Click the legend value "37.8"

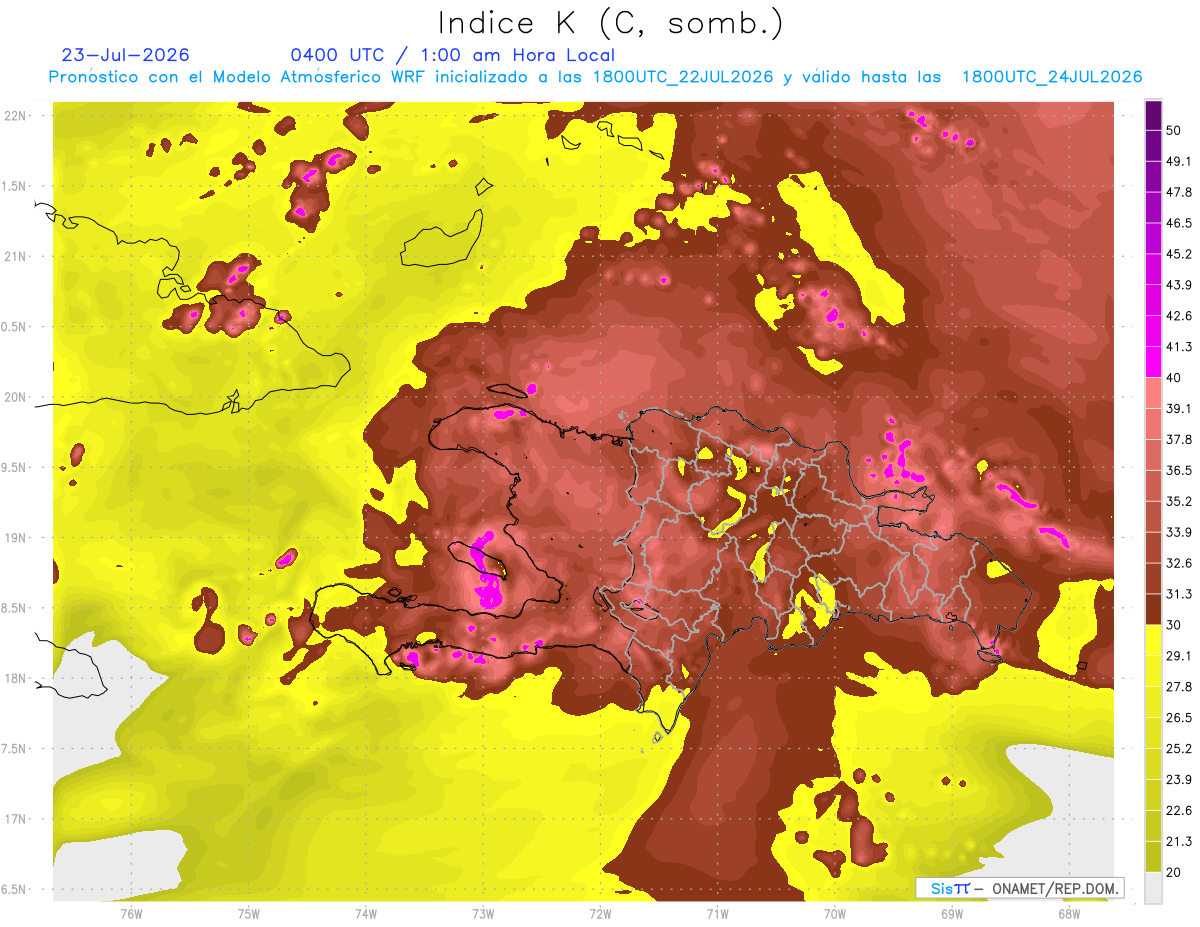point(1178,439)
